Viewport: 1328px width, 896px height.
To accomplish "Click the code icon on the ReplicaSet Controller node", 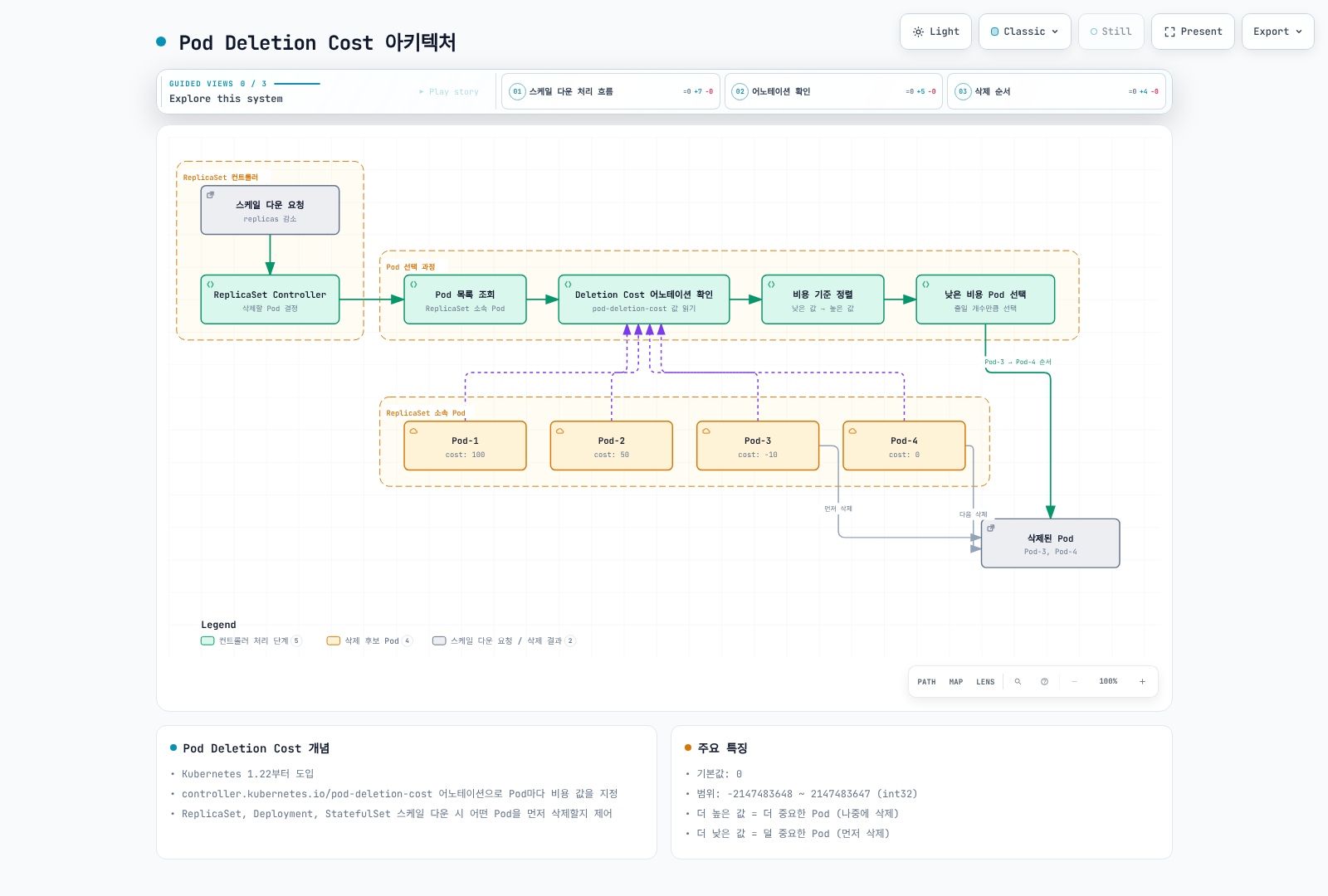I will click(x=210, y=285).
